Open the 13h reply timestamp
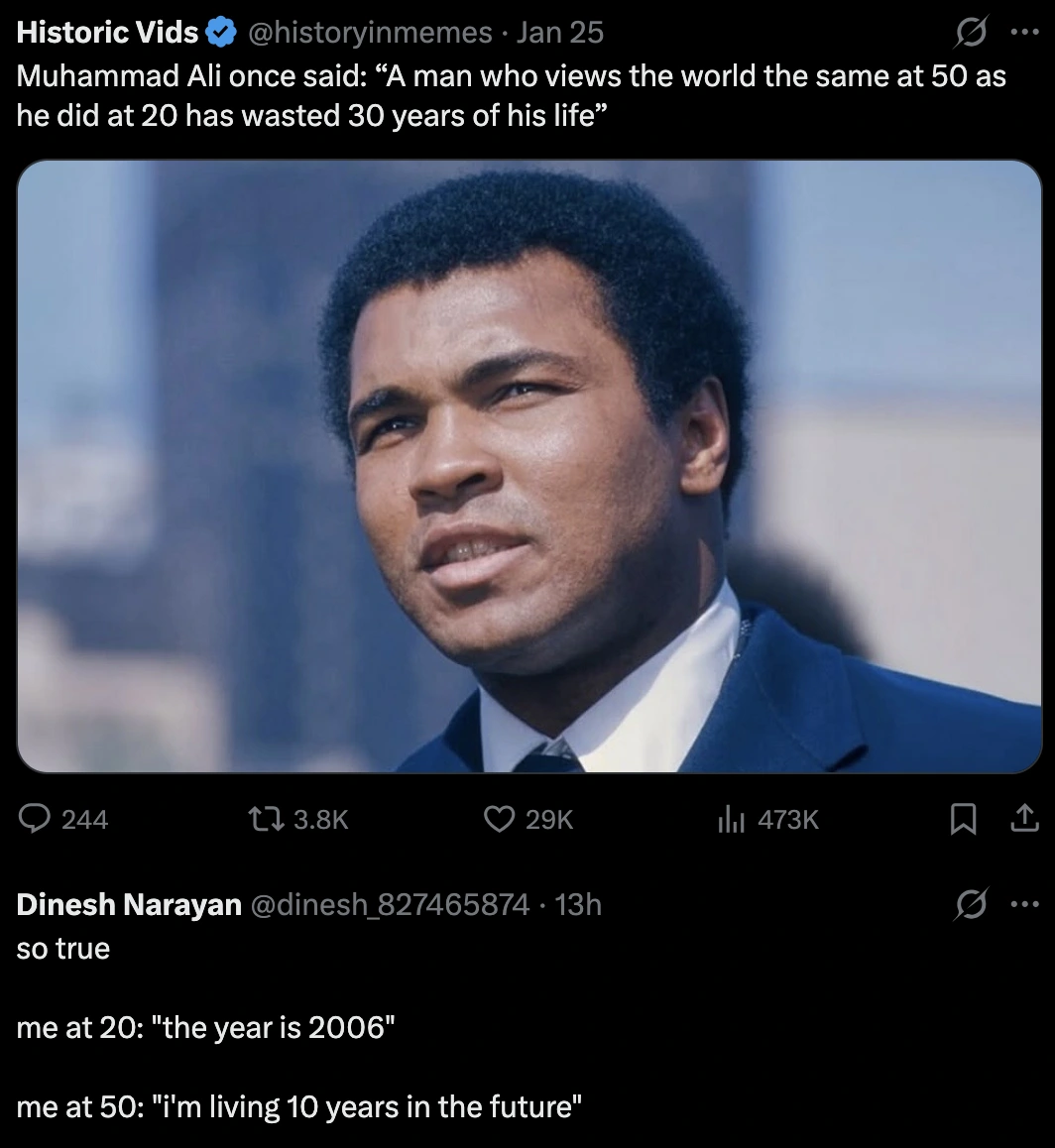Viewport: 1055px width, 1148px height. pyautogui.click(x=579, y=904)
